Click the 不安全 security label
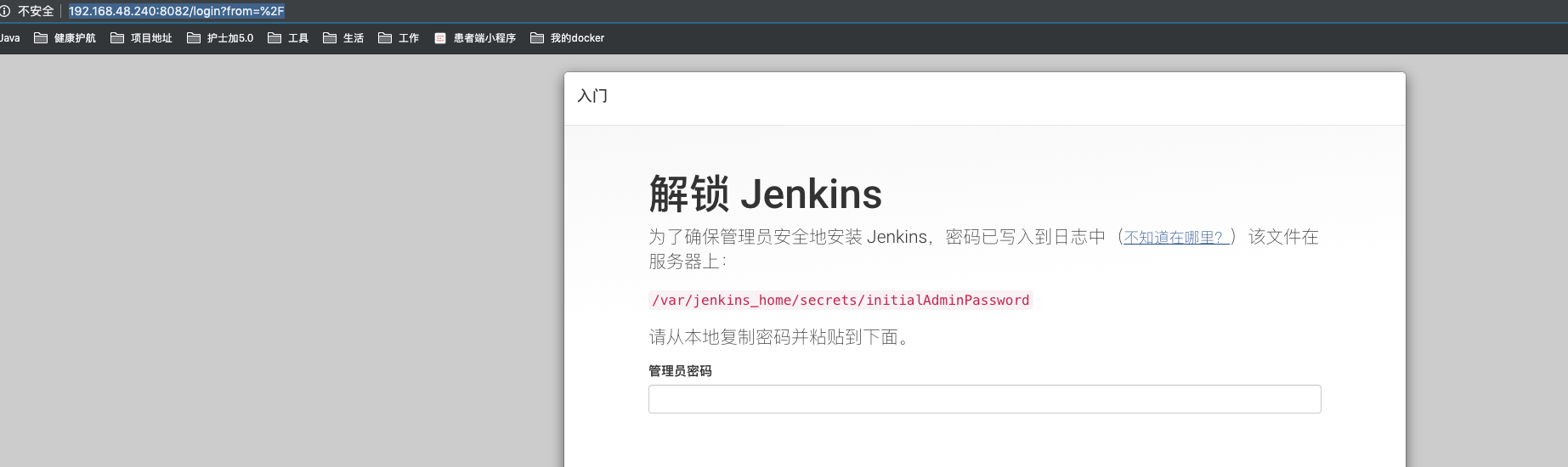The height and width of the screenshot is (467, 1568). pos(36,11)
